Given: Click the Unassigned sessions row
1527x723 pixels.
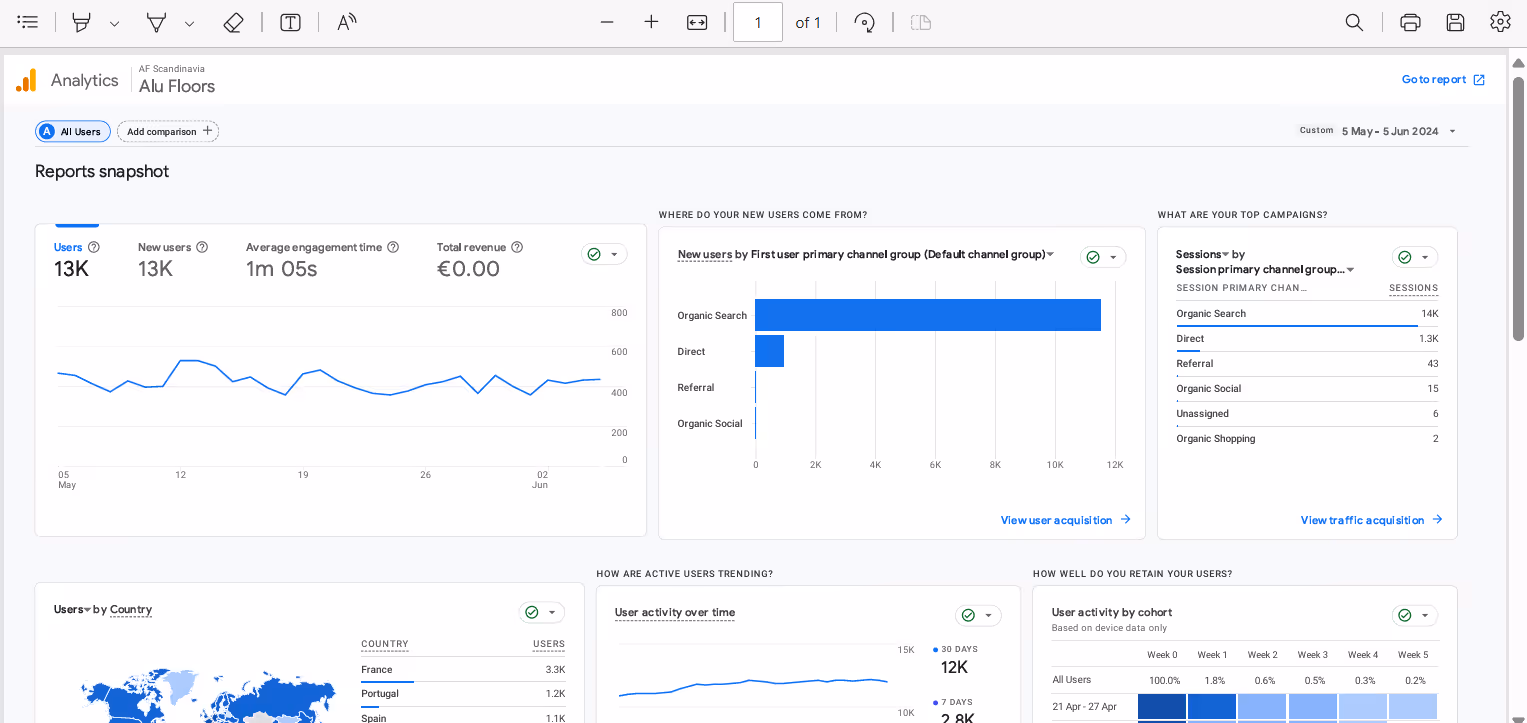Looking at the screenshot, I should (1307, 414).
